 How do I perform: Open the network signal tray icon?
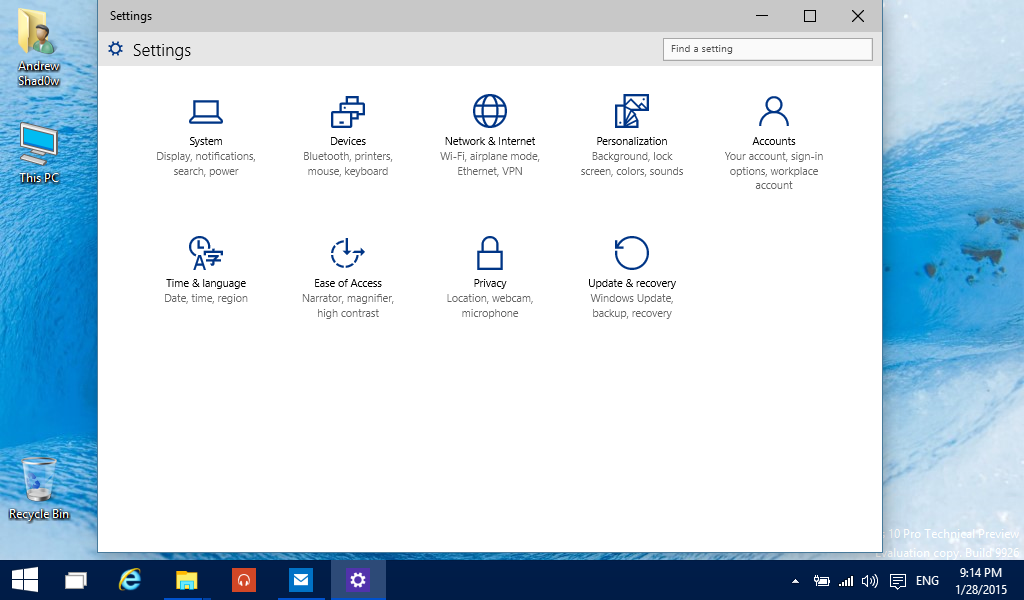pyautogui.click(x=846, y=580)
